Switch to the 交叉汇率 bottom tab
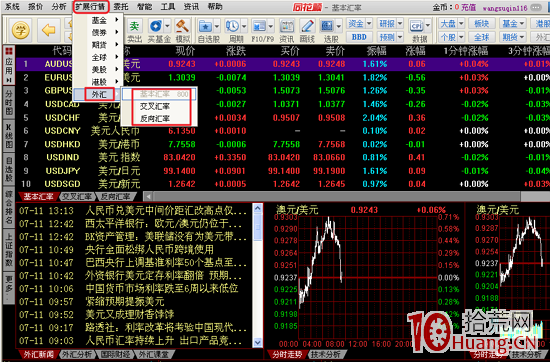The image size is (550, 362). 76,196
